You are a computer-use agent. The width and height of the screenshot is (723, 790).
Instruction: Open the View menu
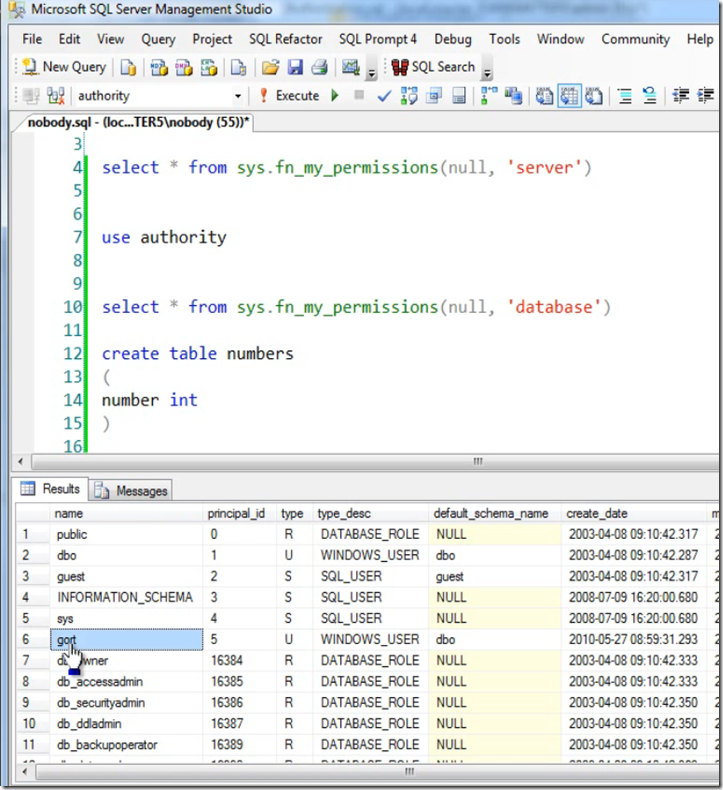(110, 39)
